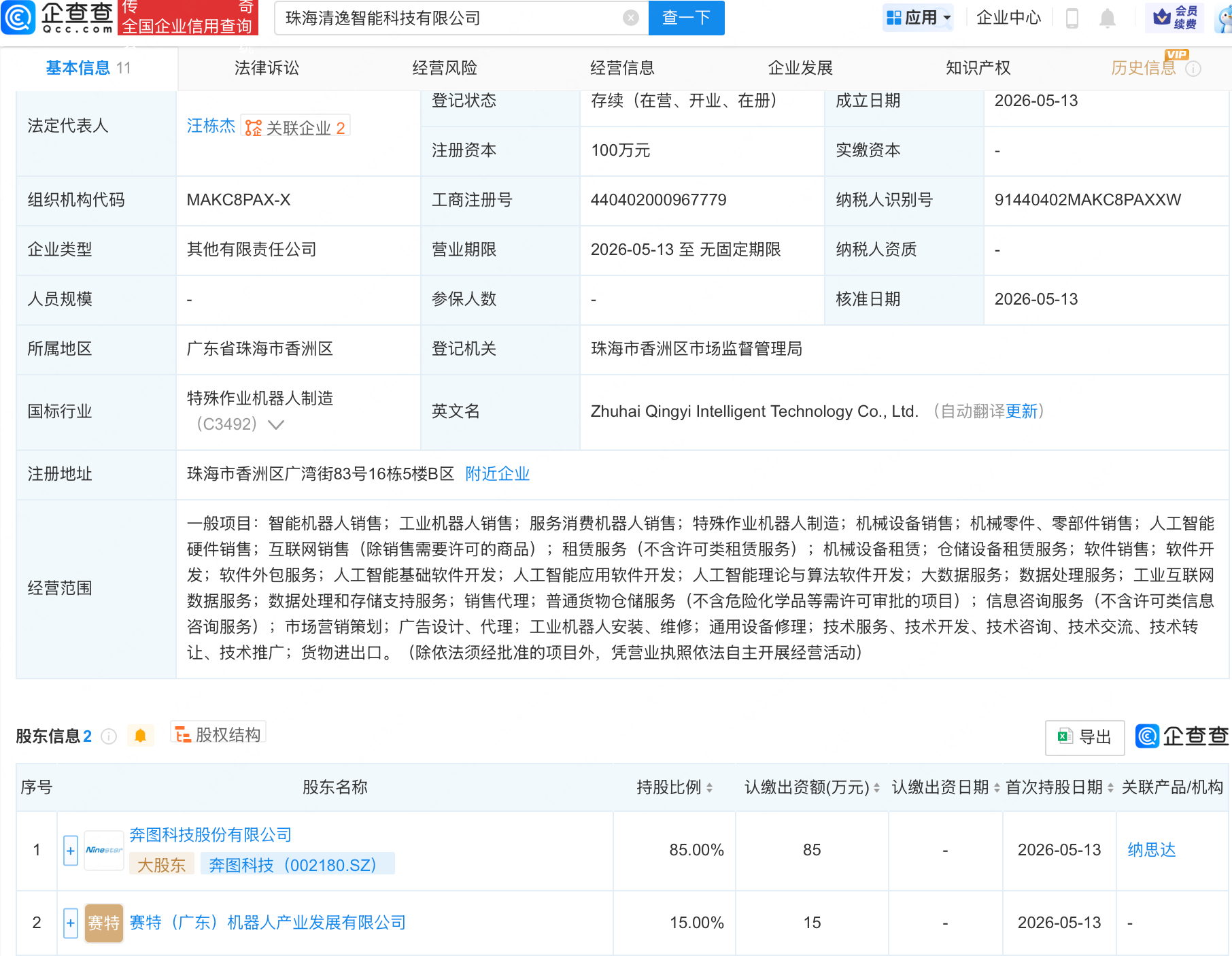Click the info icon beside 股东信息
The height and width of the screenshot is (956, 1232).
(109, 736)
